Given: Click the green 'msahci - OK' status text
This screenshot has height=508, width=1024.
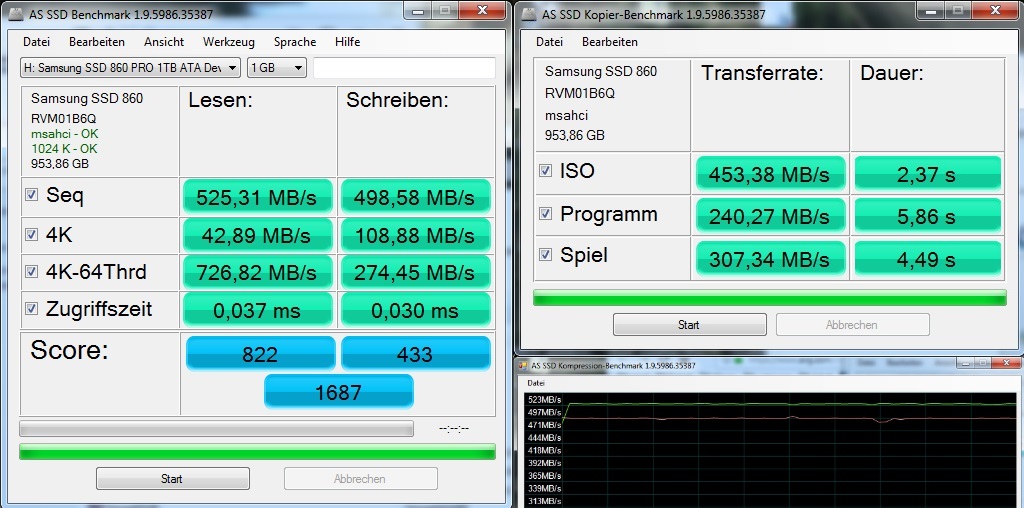Looking at the screenshot, I should click(x=65, y=134).
